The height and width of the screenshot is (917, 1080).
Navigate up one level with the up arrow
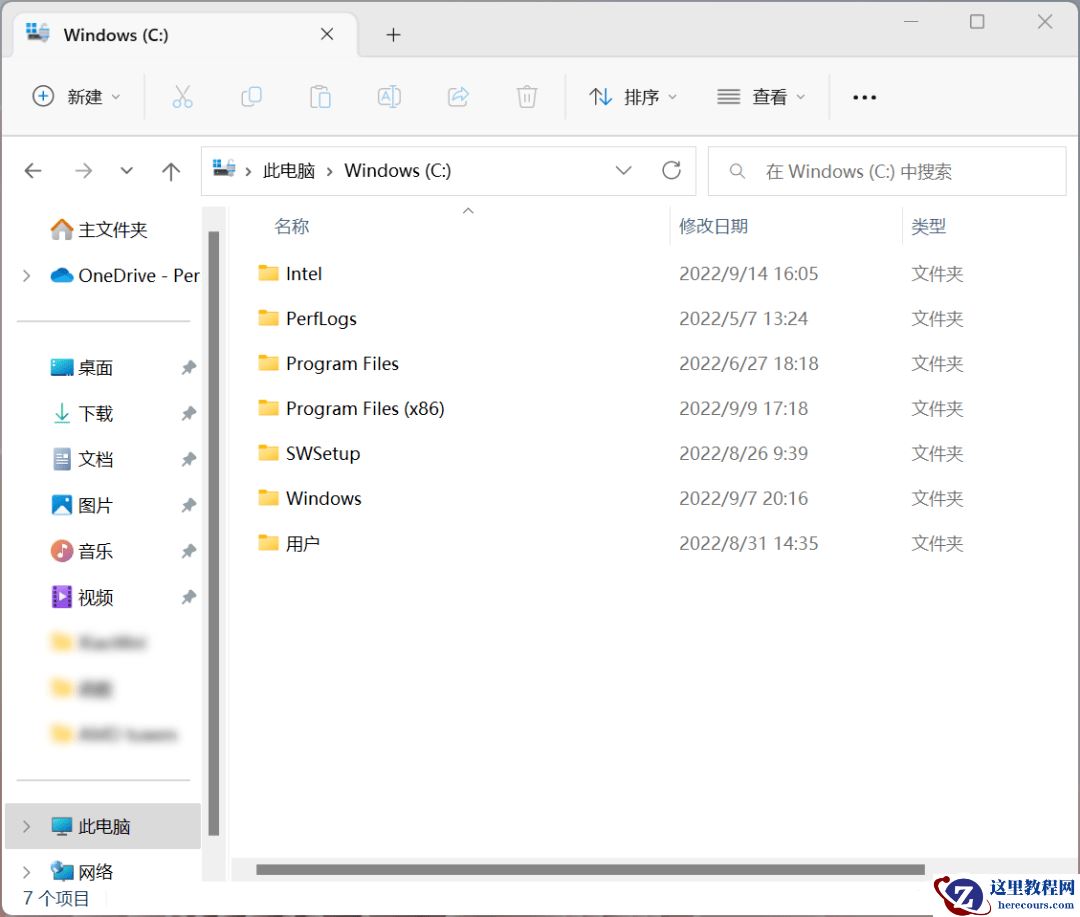click(171, 170)
